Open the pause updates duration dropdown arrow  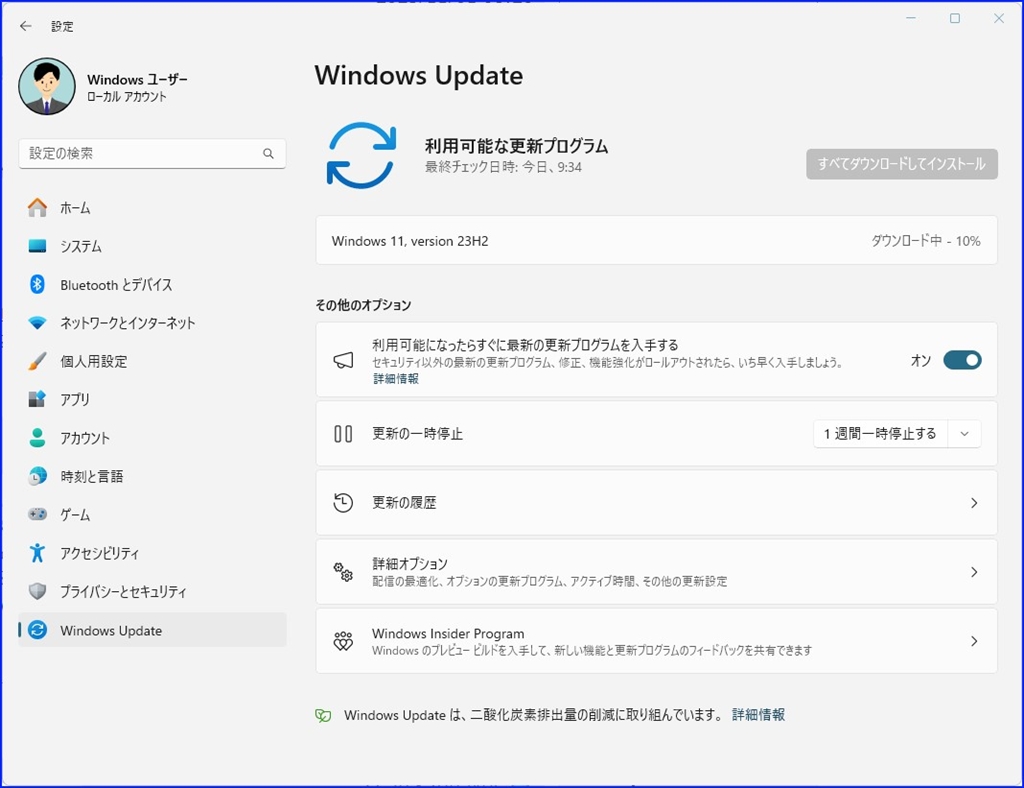[965, 433]
